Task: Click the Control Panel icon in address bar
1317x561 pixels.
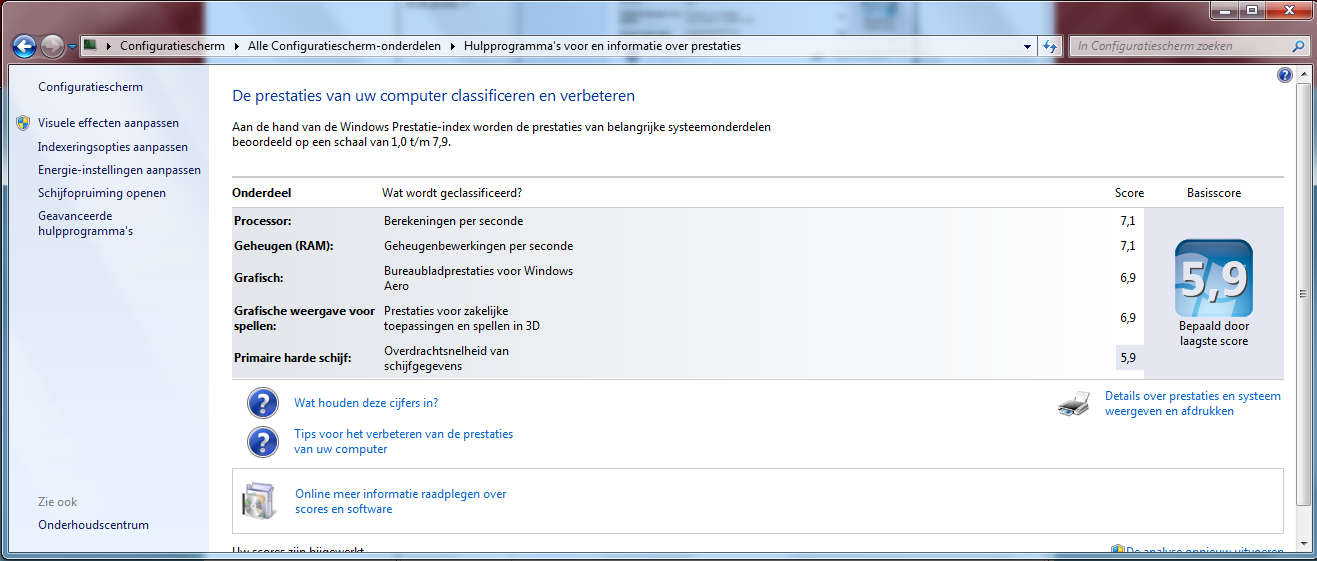Action: 90,45
